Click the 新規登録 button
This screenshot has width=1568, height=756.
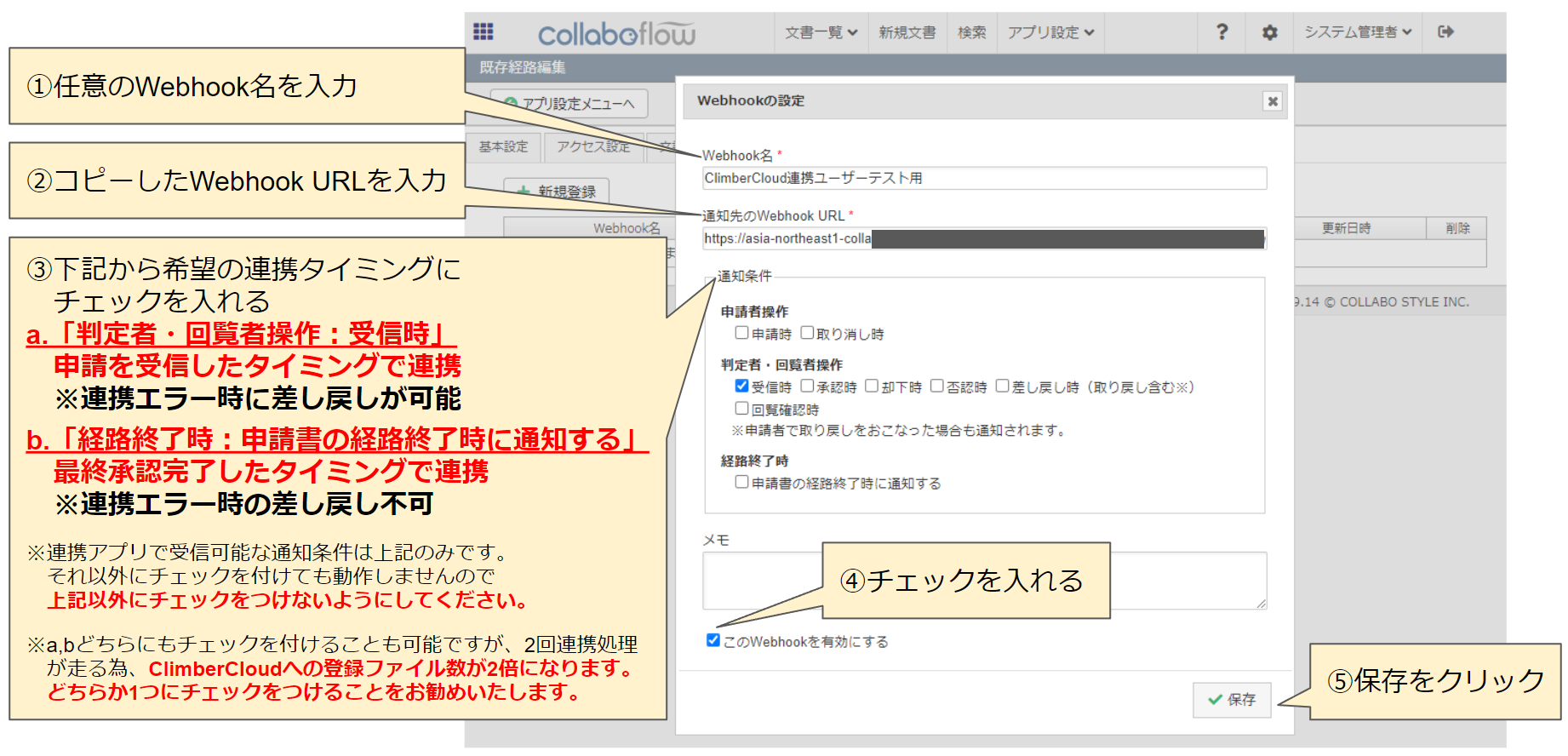point(557,192)
